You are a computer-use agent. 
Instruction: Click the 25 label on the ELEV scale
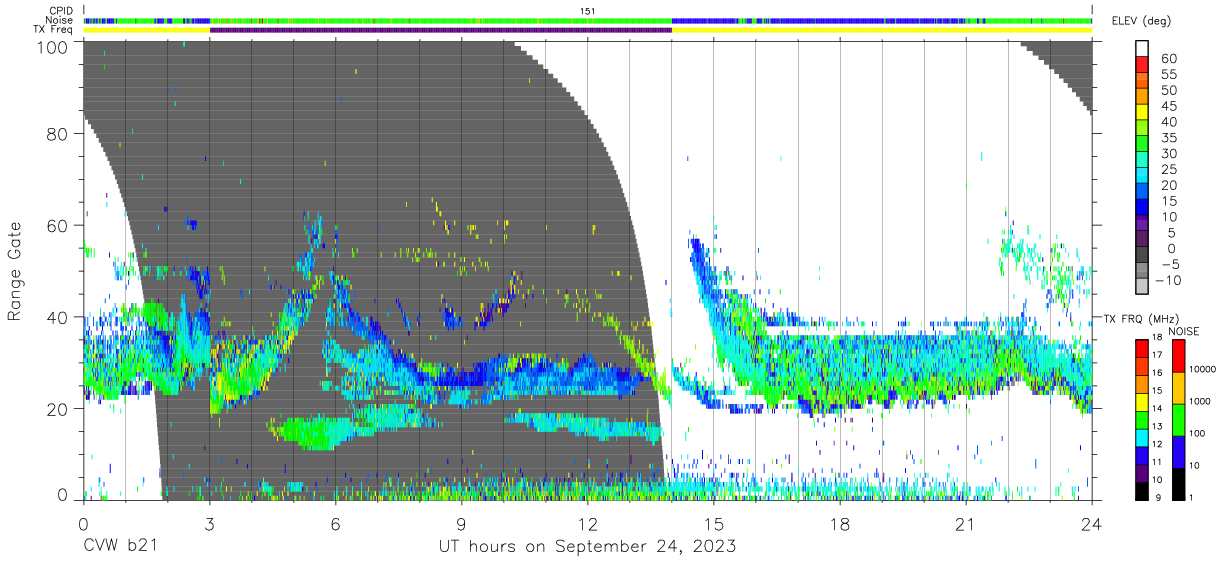1168,170
